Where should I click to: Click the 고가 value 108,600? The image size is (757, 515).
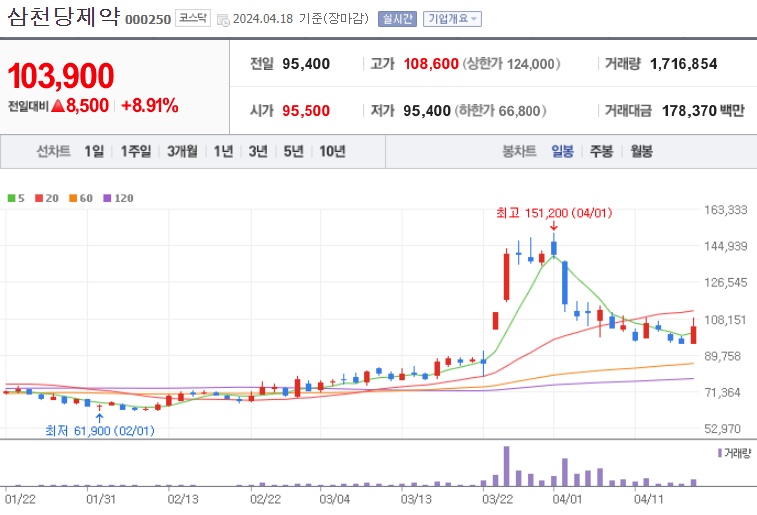(431, 64)
